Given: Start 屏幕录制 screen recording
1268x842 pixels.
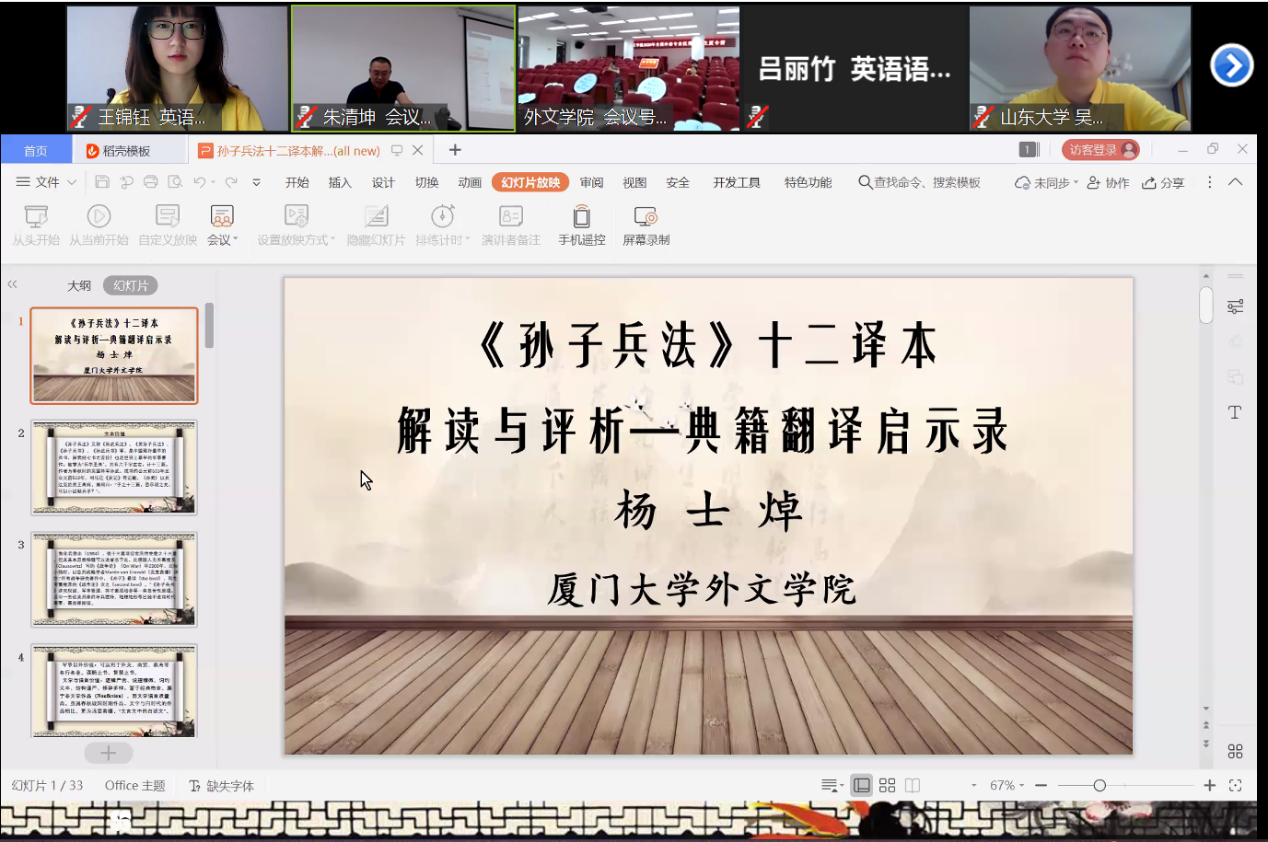Looking at the screenshot, I should pyautogui.click(x=646, y=217).
